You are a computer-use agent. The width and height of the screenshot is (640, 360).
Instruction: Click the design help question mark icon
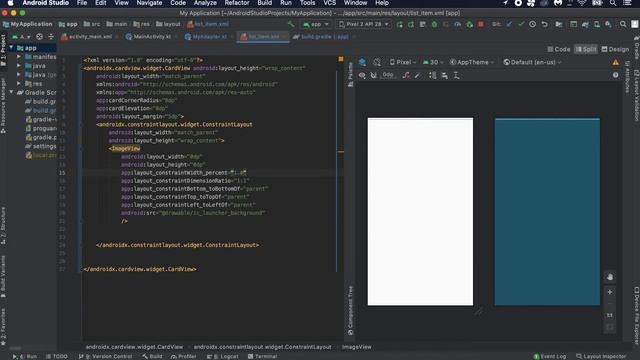616,76
